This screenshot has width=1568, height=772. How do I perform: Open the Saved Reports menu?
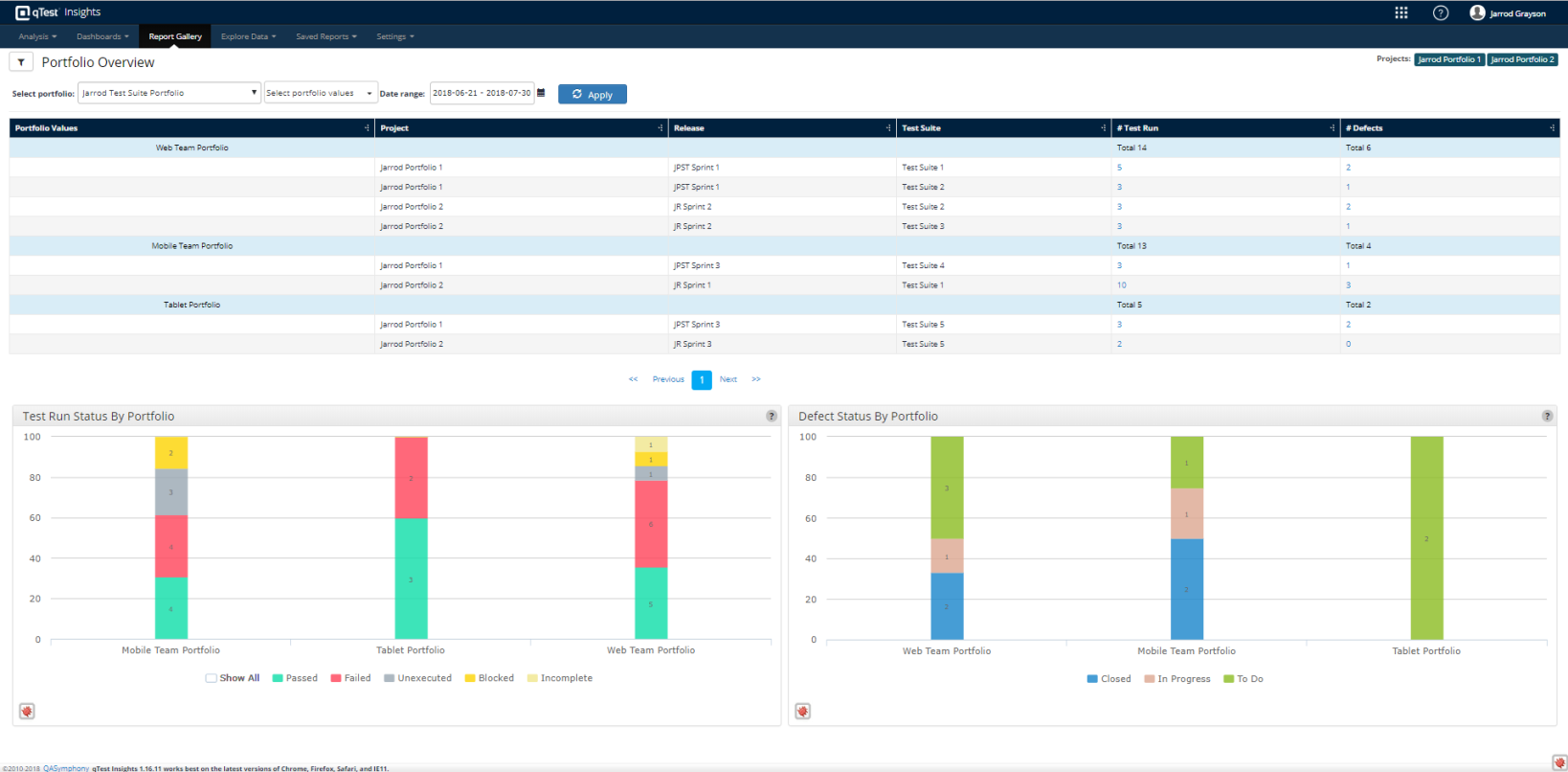pos(325,36)
